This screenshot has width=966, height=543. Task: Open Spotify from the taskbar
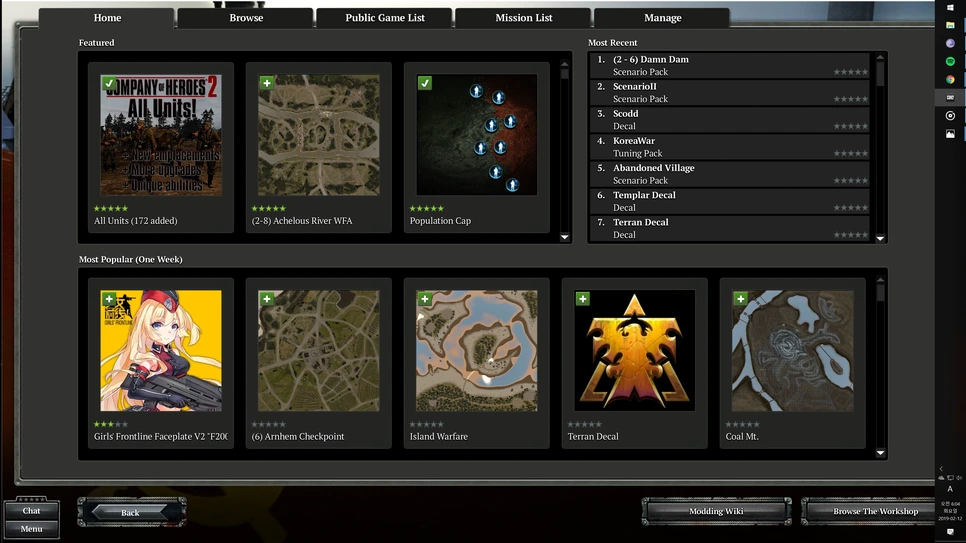click(x=951, y=62)
